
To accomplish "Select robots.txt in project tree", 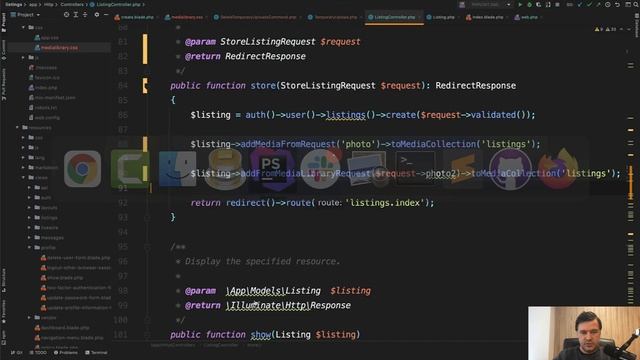I will pos(46,107).
